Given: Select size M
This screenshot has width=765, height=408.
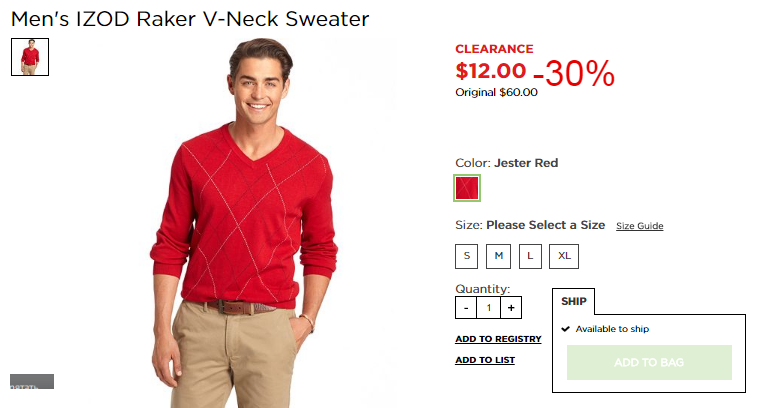Looking at the screenshot, I should tap(498, 256).
